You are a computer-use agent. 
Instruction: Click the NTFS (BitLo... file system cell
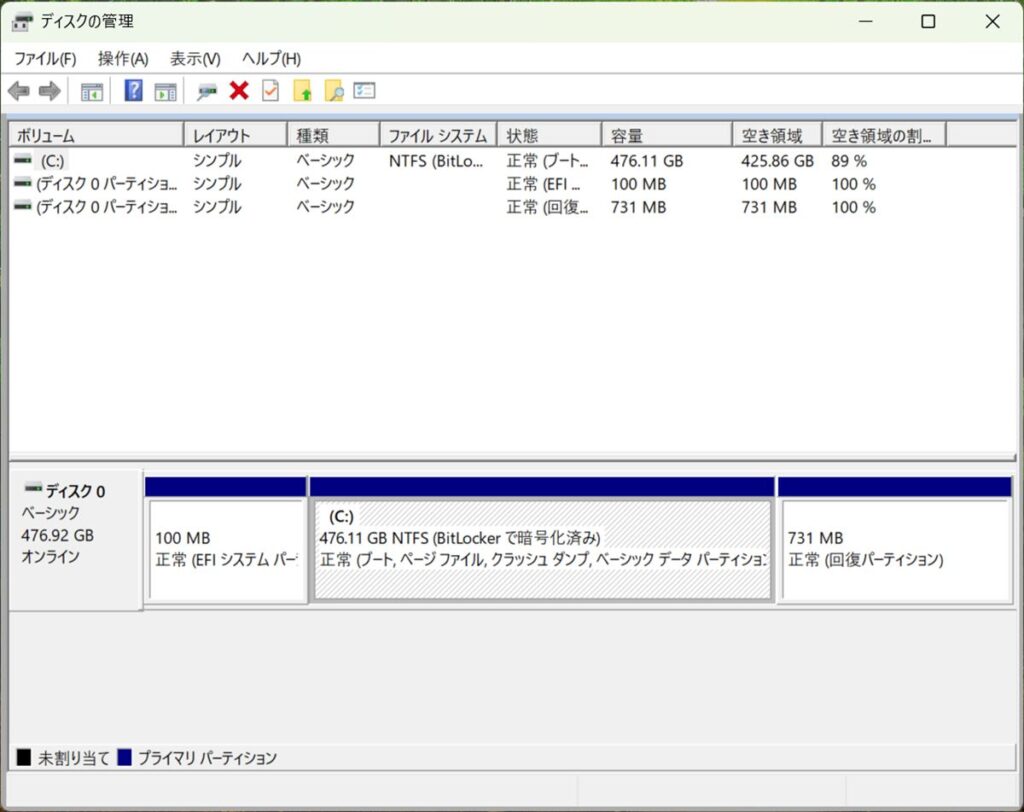coord(436,161)
